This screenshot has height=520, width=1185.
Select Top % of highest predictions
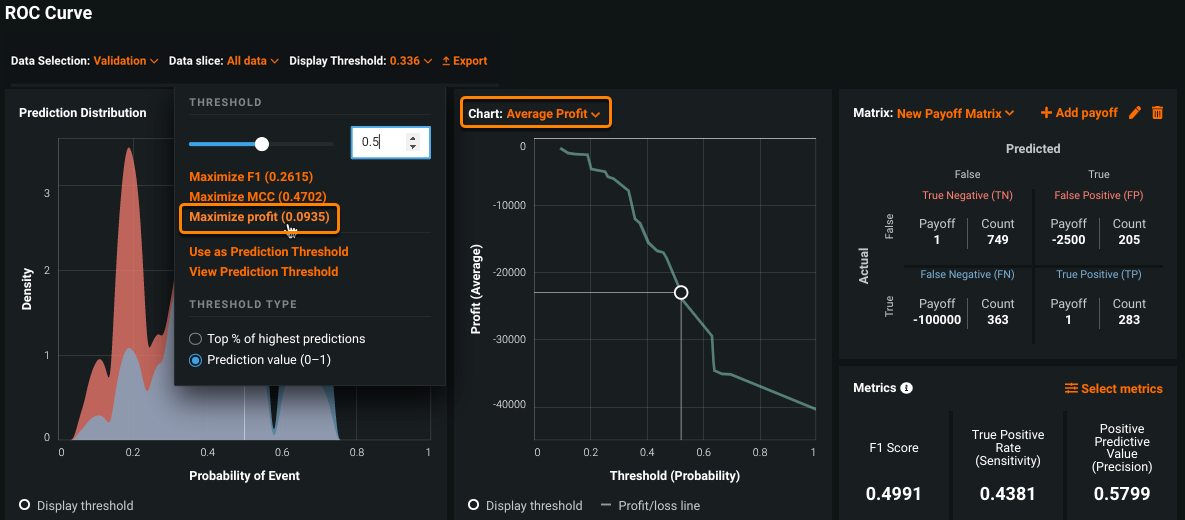point(196,339)
